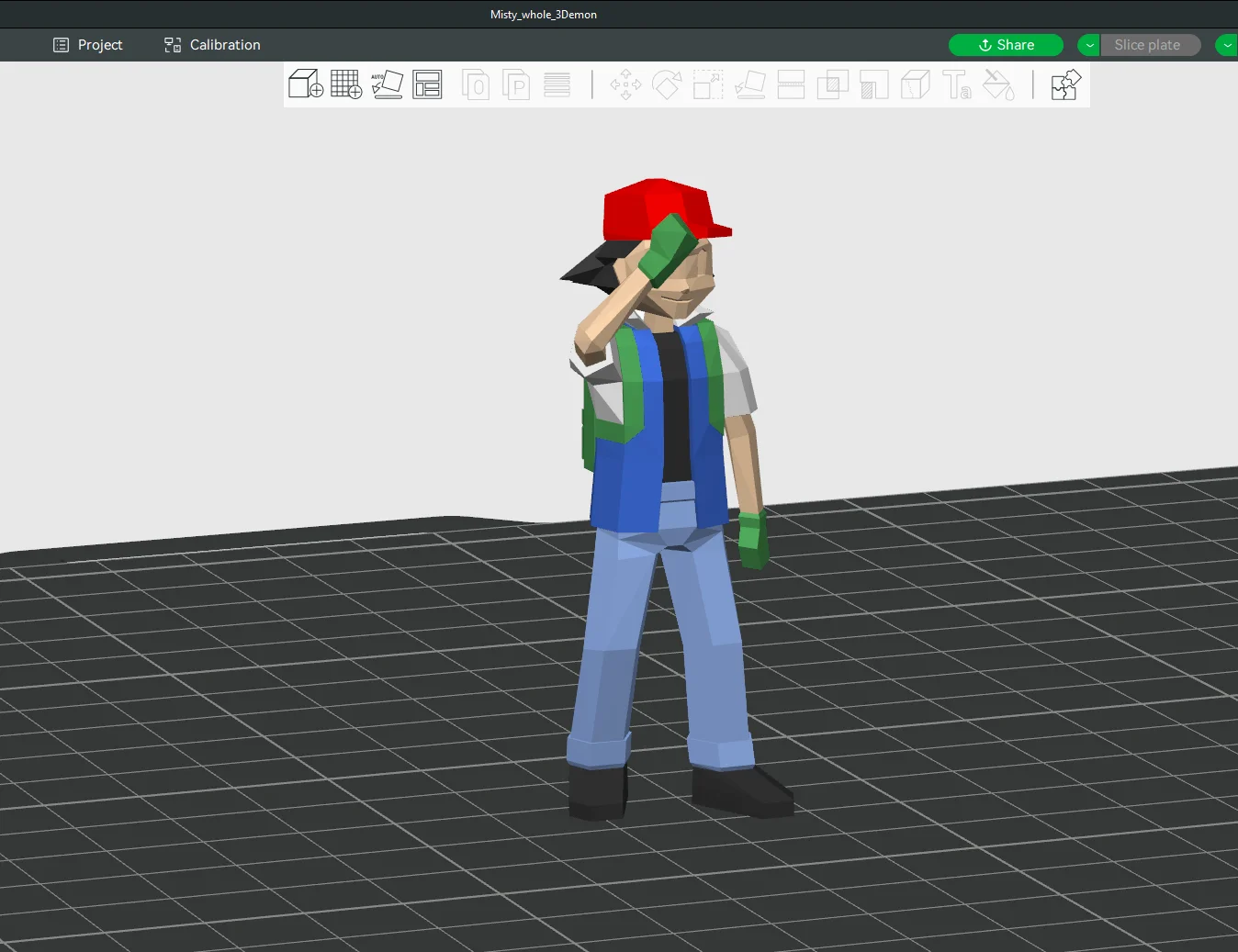Screen dimensions: 1238x952
Task: Switch to the Project tab
Action: coord(87,45)
